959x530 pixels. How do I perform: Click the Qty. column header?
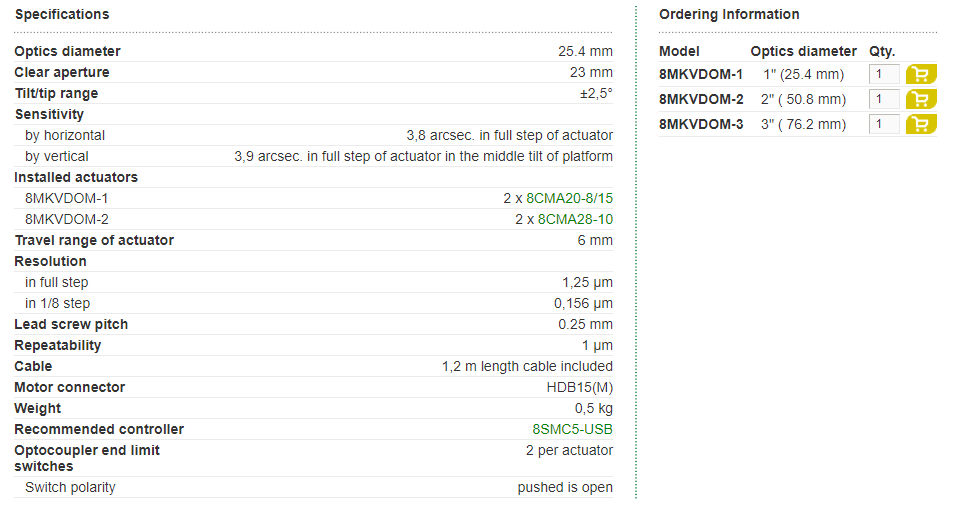point(882,51)
